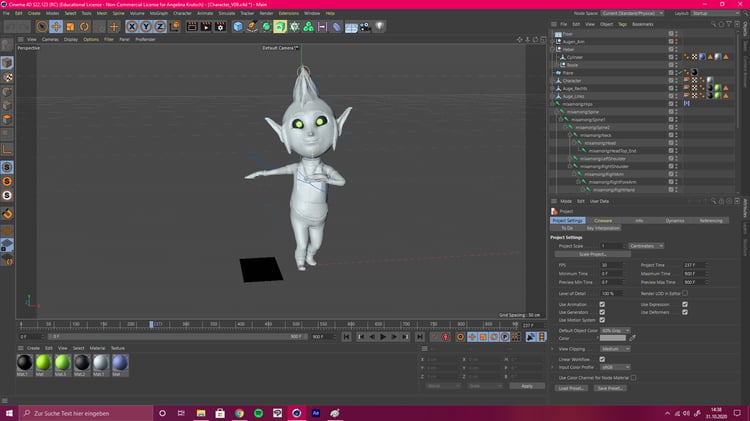This screenshot has height=421, width=750.
Task: Go to end of animation
Action: 419,337
